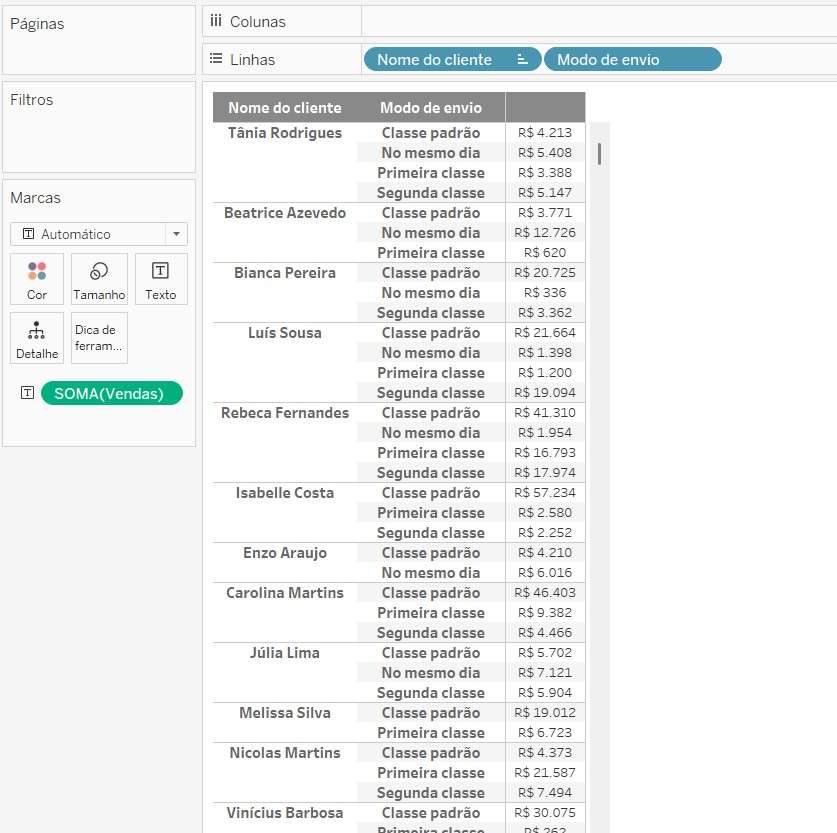
Task: Expand the Automático mark type dropdown
Action: (177, 234)
